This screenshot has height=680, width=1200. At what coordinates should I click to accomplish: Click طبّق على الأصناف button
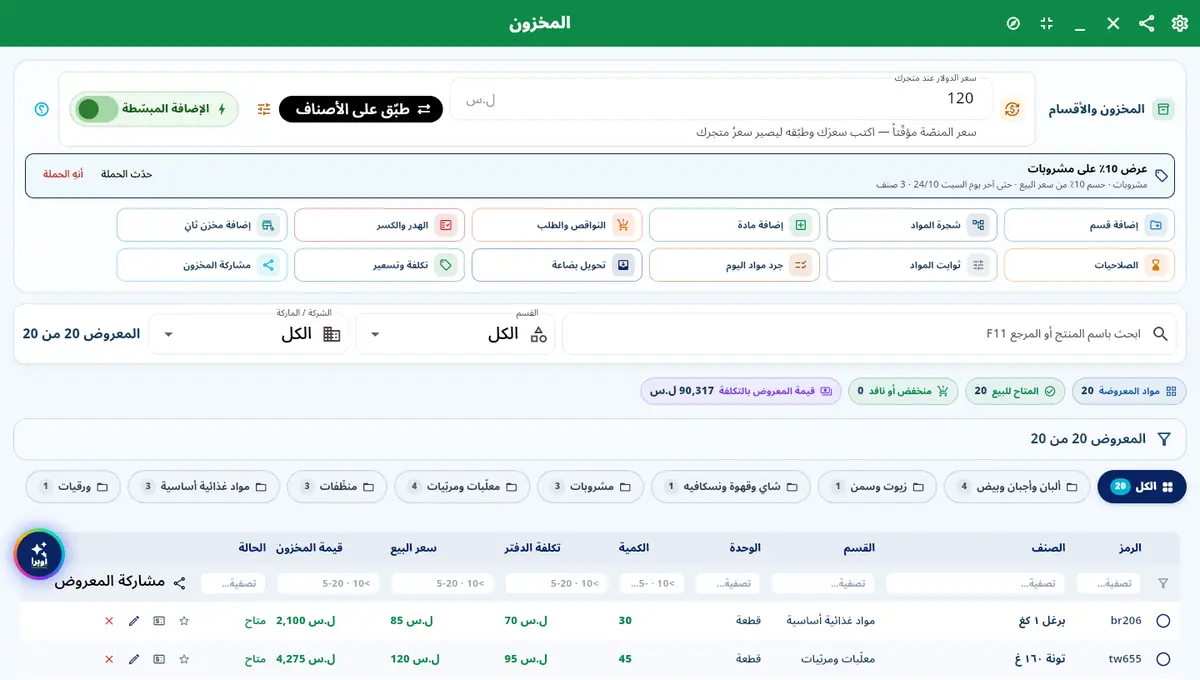click(361, 109)
